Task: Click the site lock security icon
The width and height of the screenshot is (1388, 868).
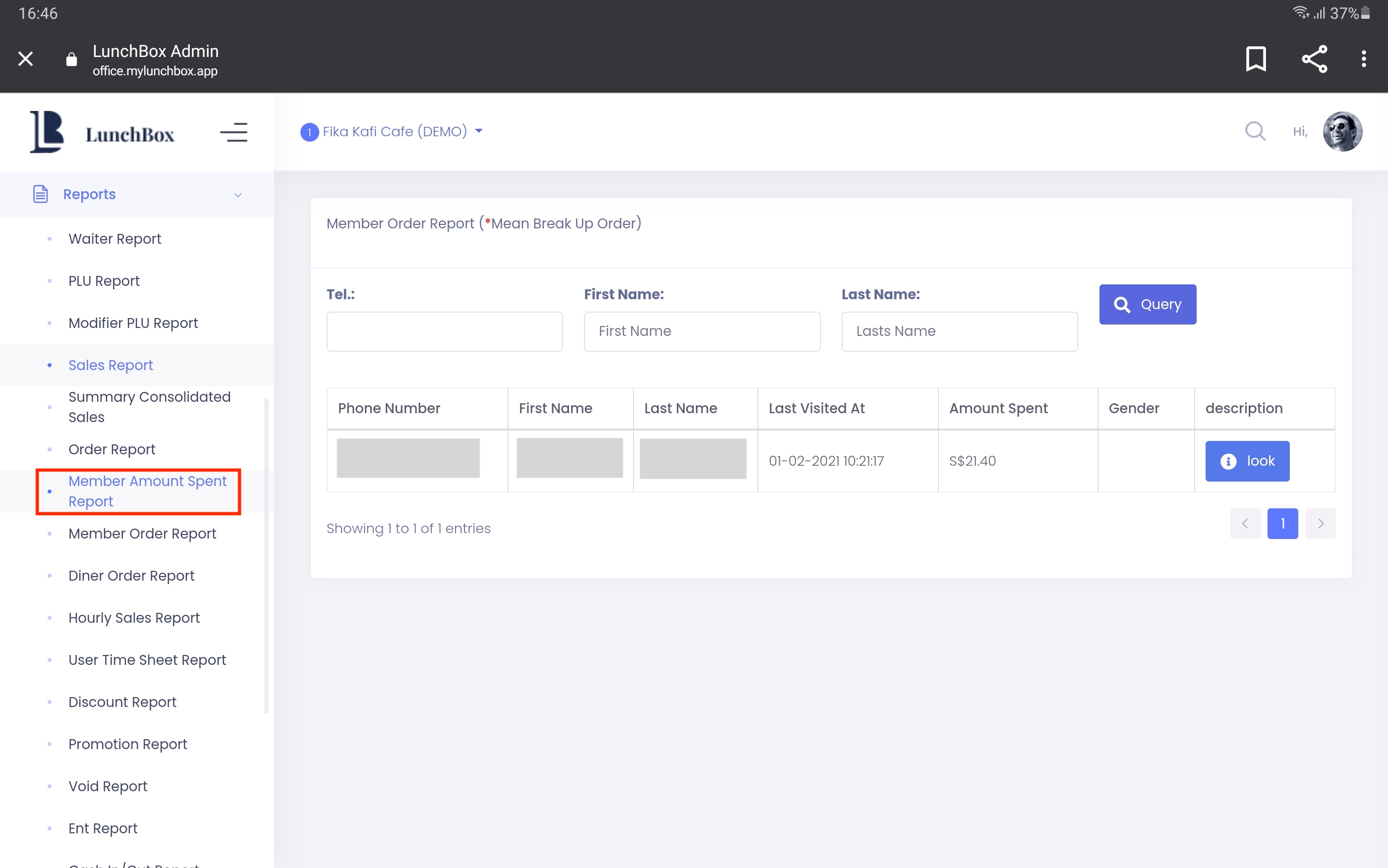Action: 71,59
